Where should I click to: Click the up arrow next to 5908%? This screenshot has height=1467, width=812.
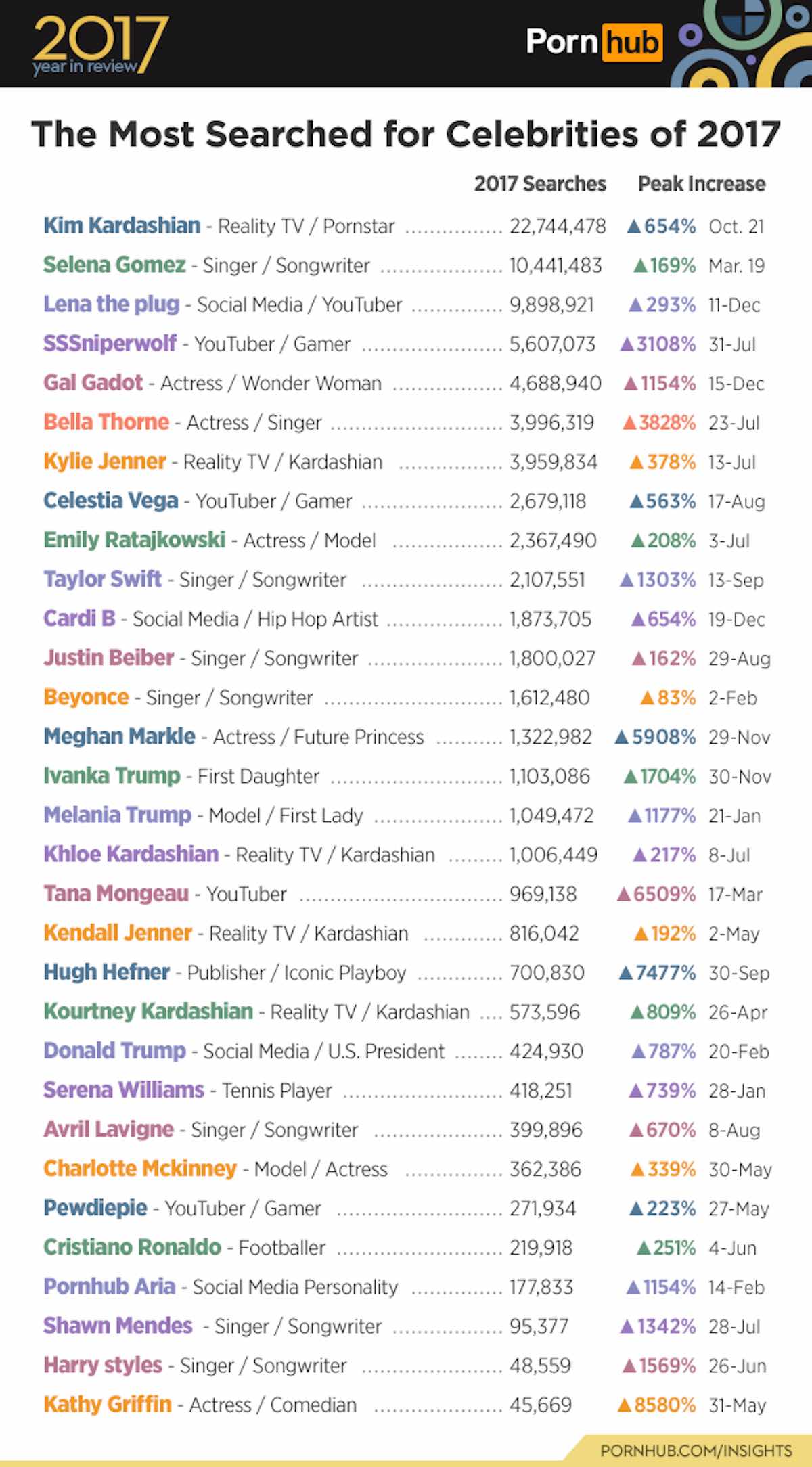(x=621, y=737)
